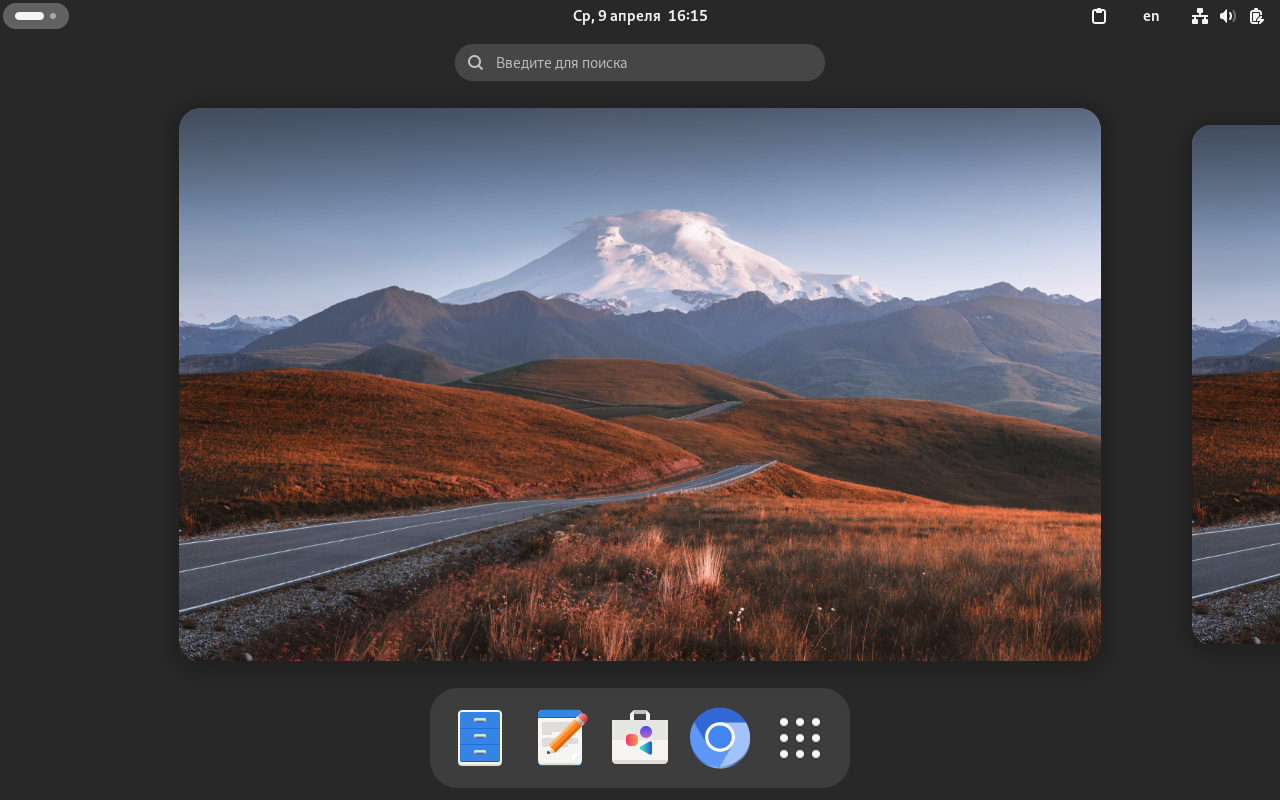Click the volume speaker icon in top bar
Image resolution: width=1280 pixels, height=800 pixels.
pyautogui.click(x=1228, y=16)
